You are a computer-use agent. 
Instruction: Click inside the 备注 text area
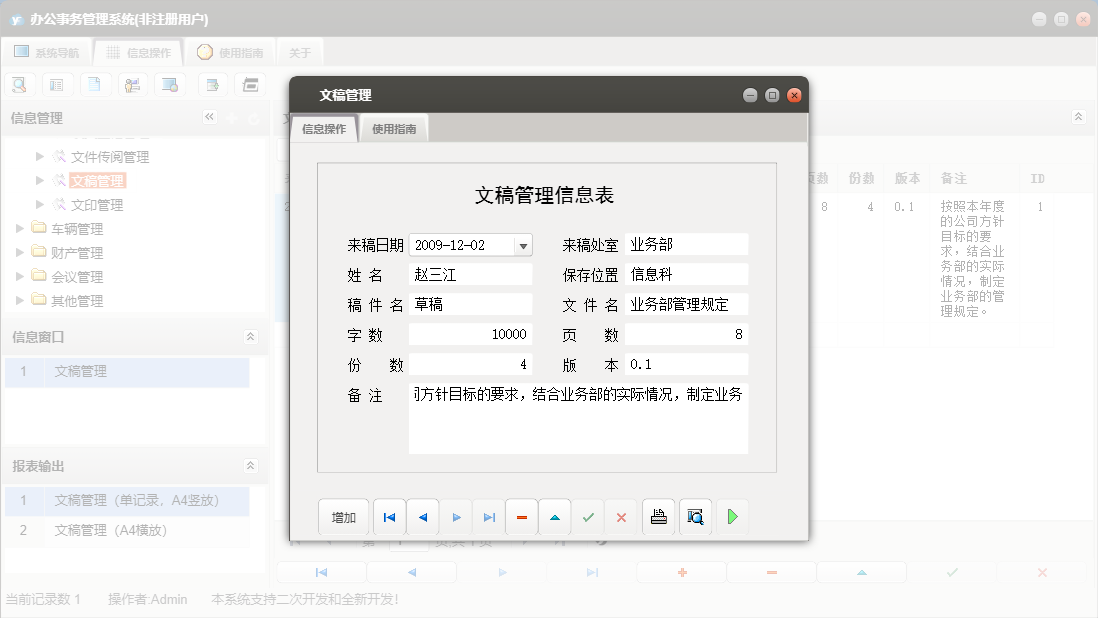578,420
